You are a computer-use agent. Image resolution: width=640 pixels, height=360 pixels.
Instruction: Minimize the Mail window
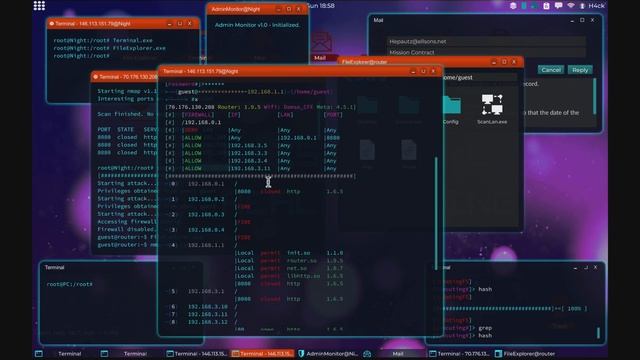click(x=572, y=20)
